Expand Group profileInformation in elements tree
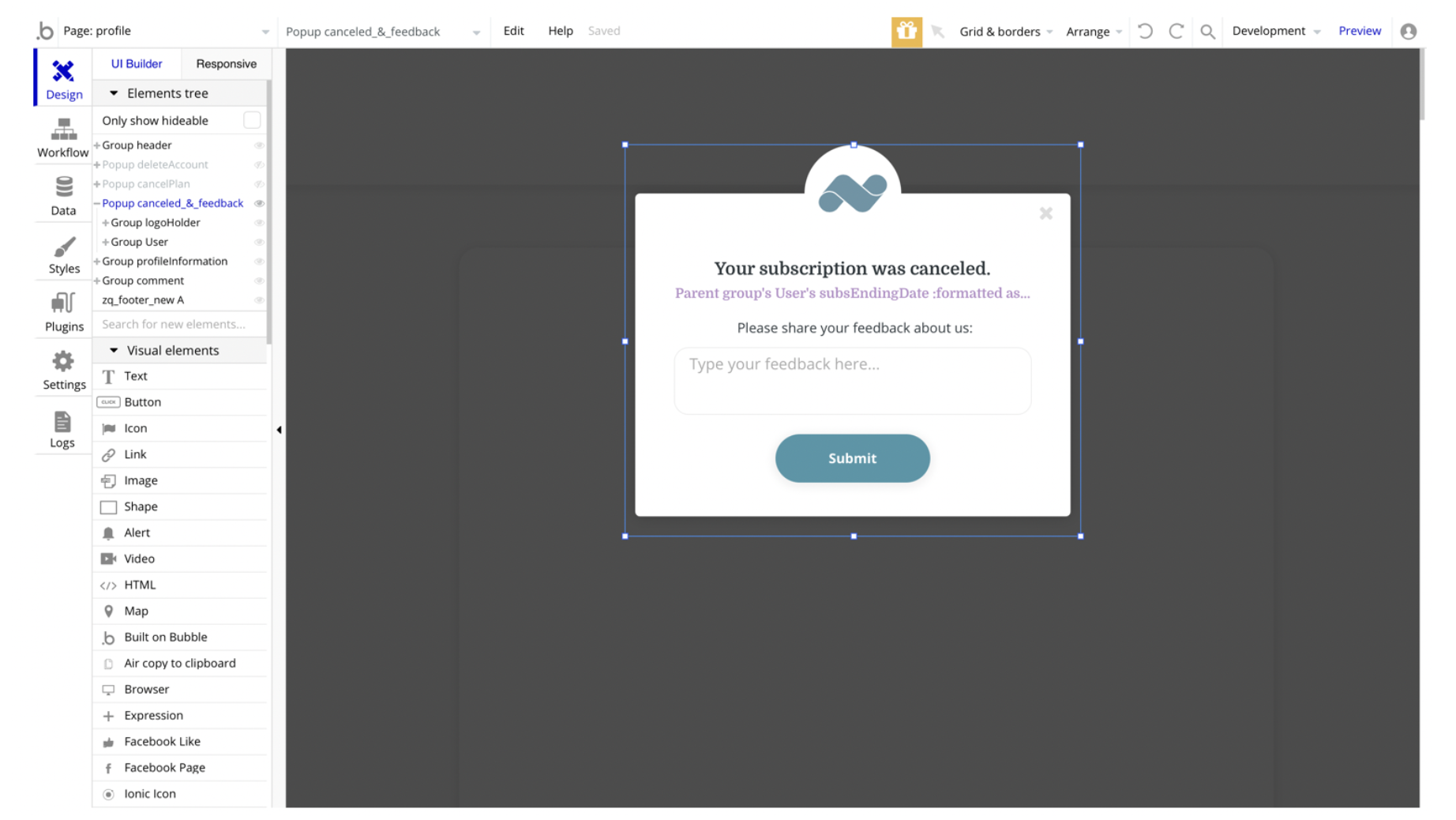 [x=97, y=261]
